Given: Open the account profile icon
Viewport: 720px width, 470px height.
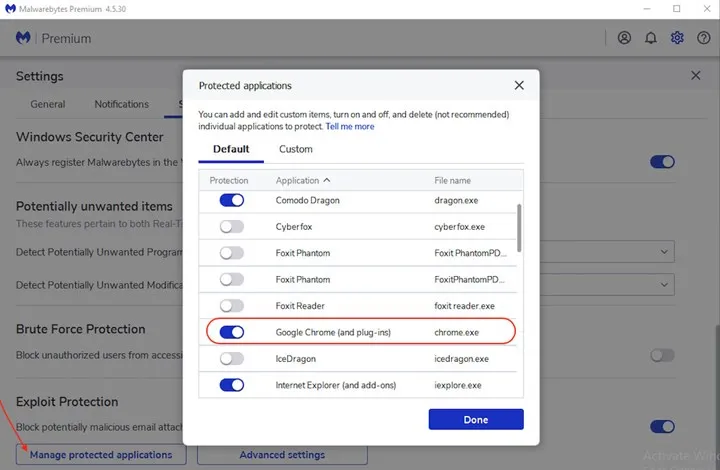Looking at the screenshot, I should (x=625, y=38).
